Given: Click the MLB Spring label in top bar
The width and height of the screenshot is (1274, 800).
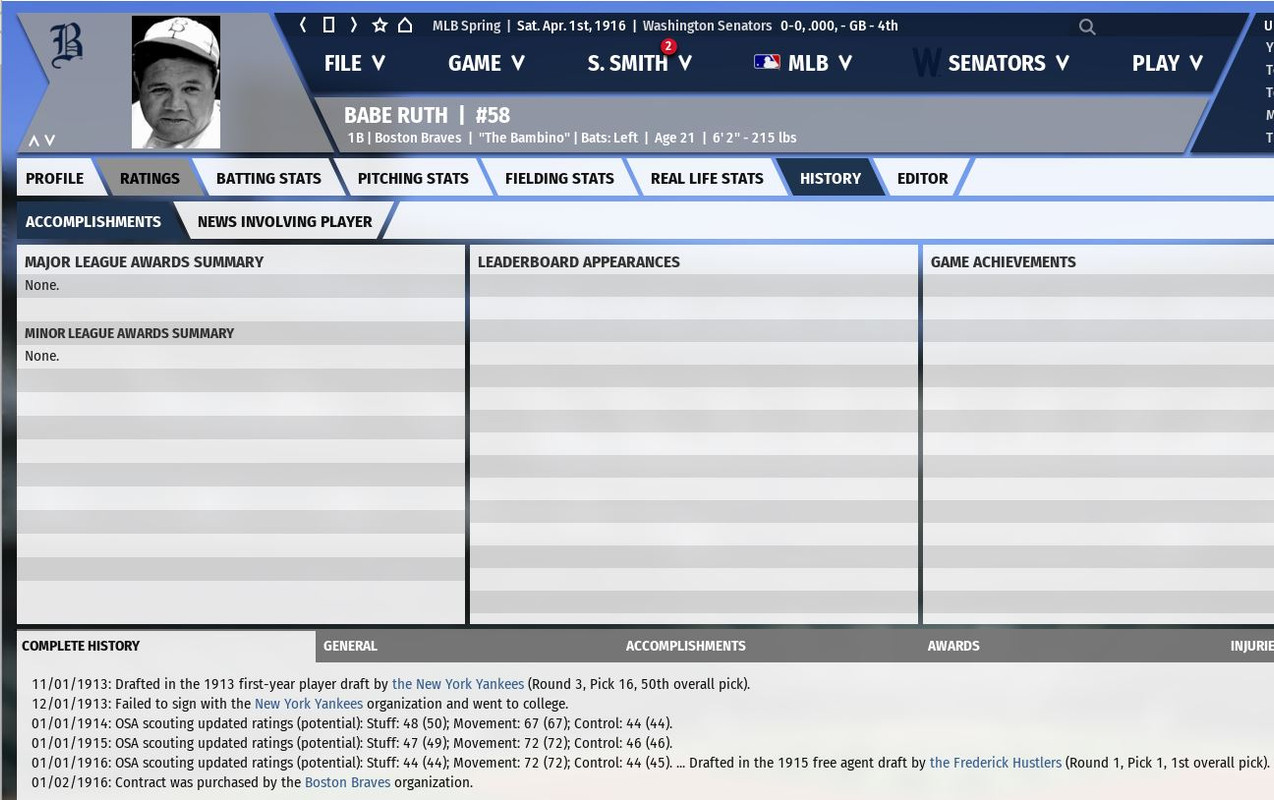Looking at the screenshot, I should point(466,26).
